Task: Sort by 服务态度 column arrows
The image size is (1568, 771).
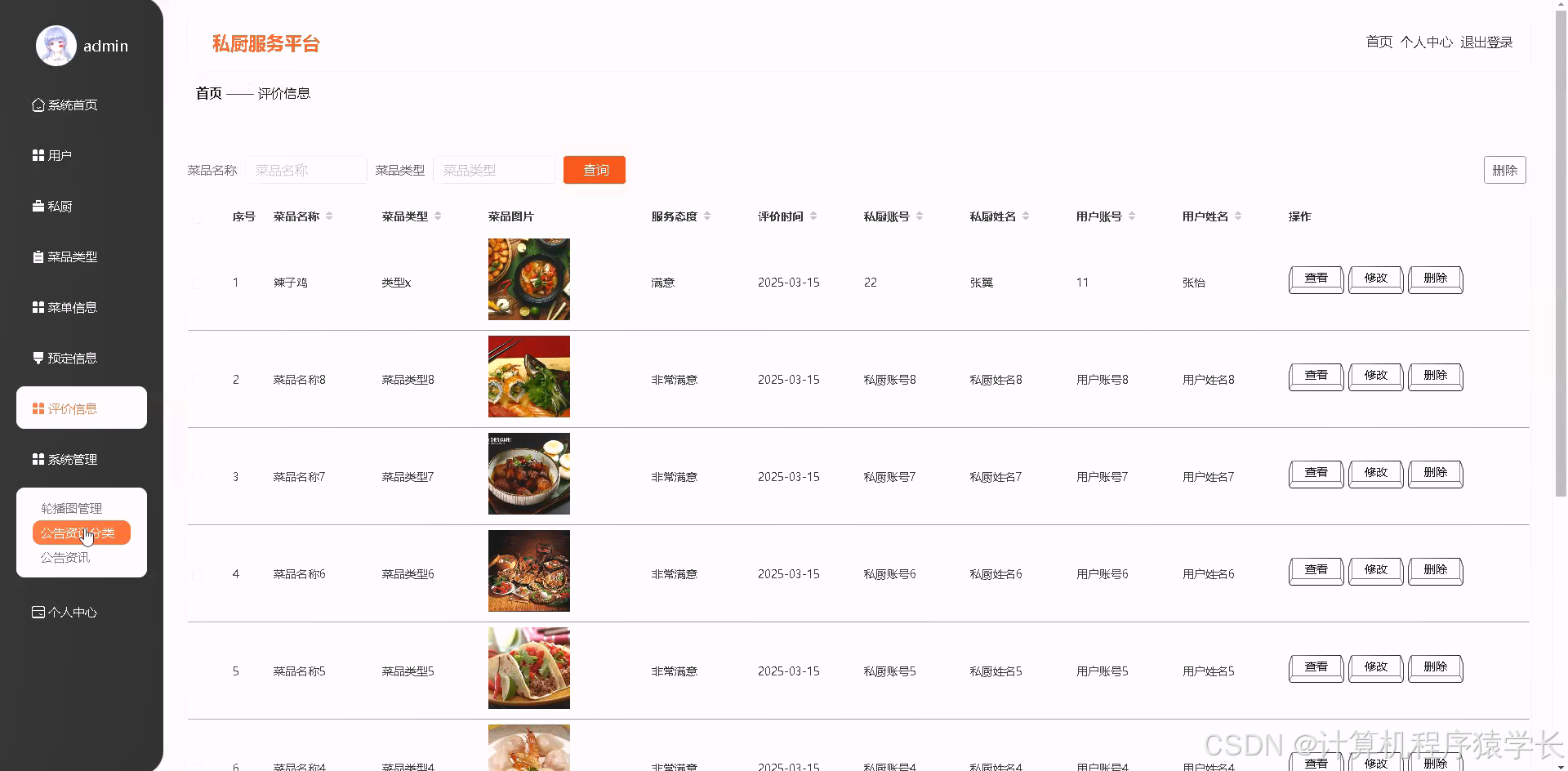Action: (x=707, y=216)
